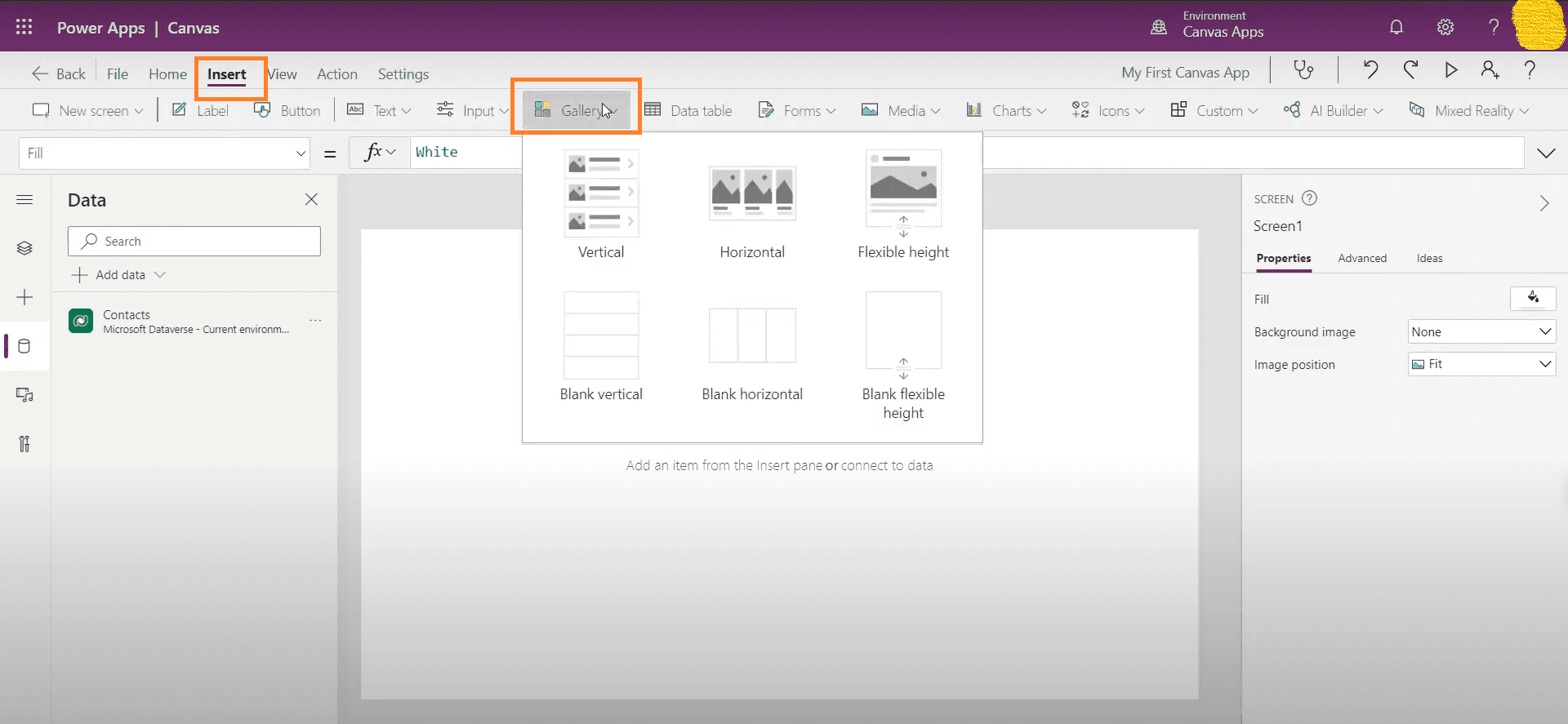Image resolution: width=1568 pixels, height=724 pixels.
Task: Open the Image position Fit dropdown
Action: (x=1481, y=364)
